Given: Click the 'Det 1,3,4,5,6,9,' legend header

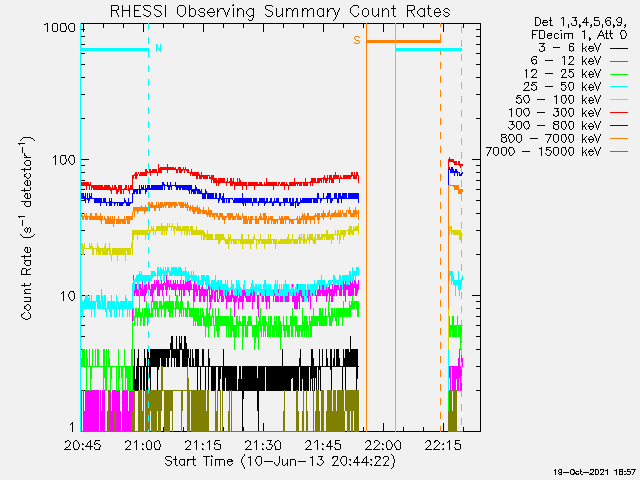Looking at the screenshot, I should pos(580,22).
